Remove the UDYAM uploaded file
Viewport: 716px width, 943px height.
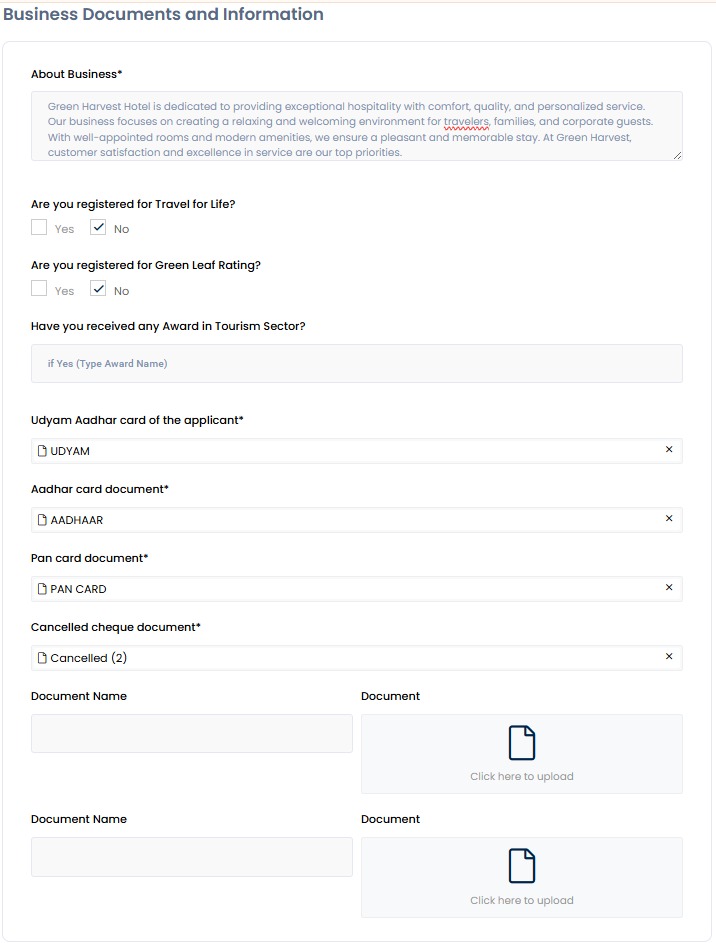[x=669, y=450]
